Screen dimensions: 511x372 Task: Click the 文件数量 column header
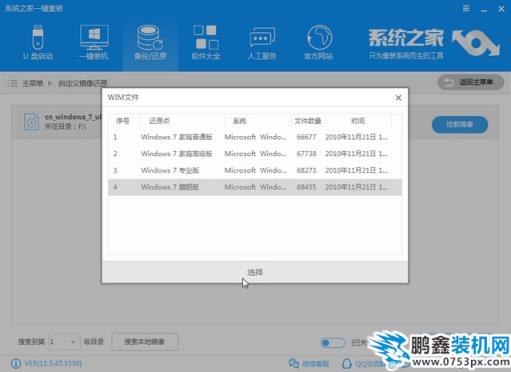(x=307, y=121)
